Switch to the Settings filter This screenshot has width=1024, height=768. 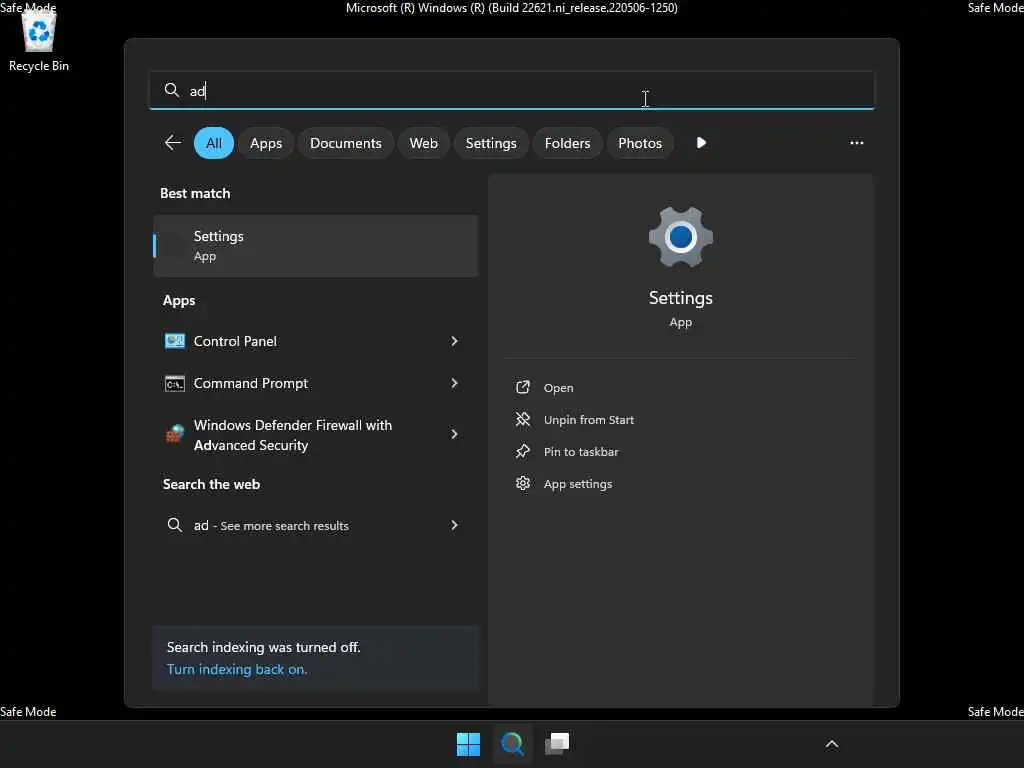[490, 143]
